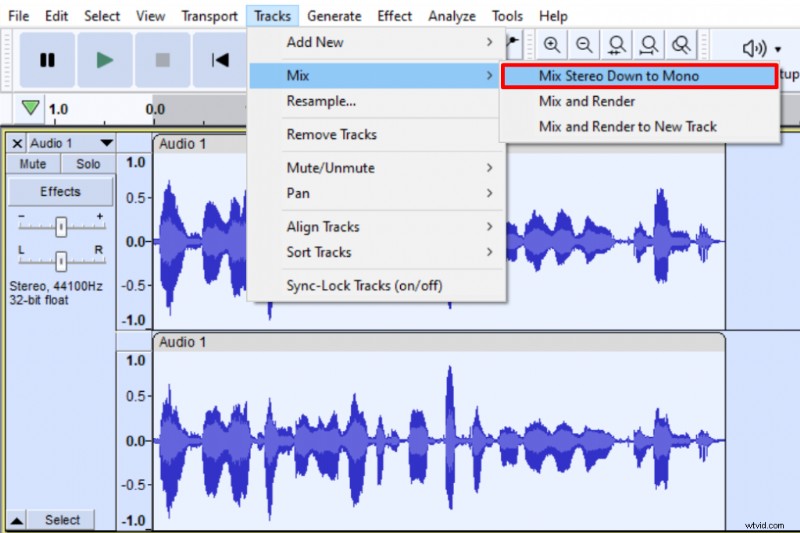Open the File menu
Viewport: 800px width, 533px height.
click(18, 16)
